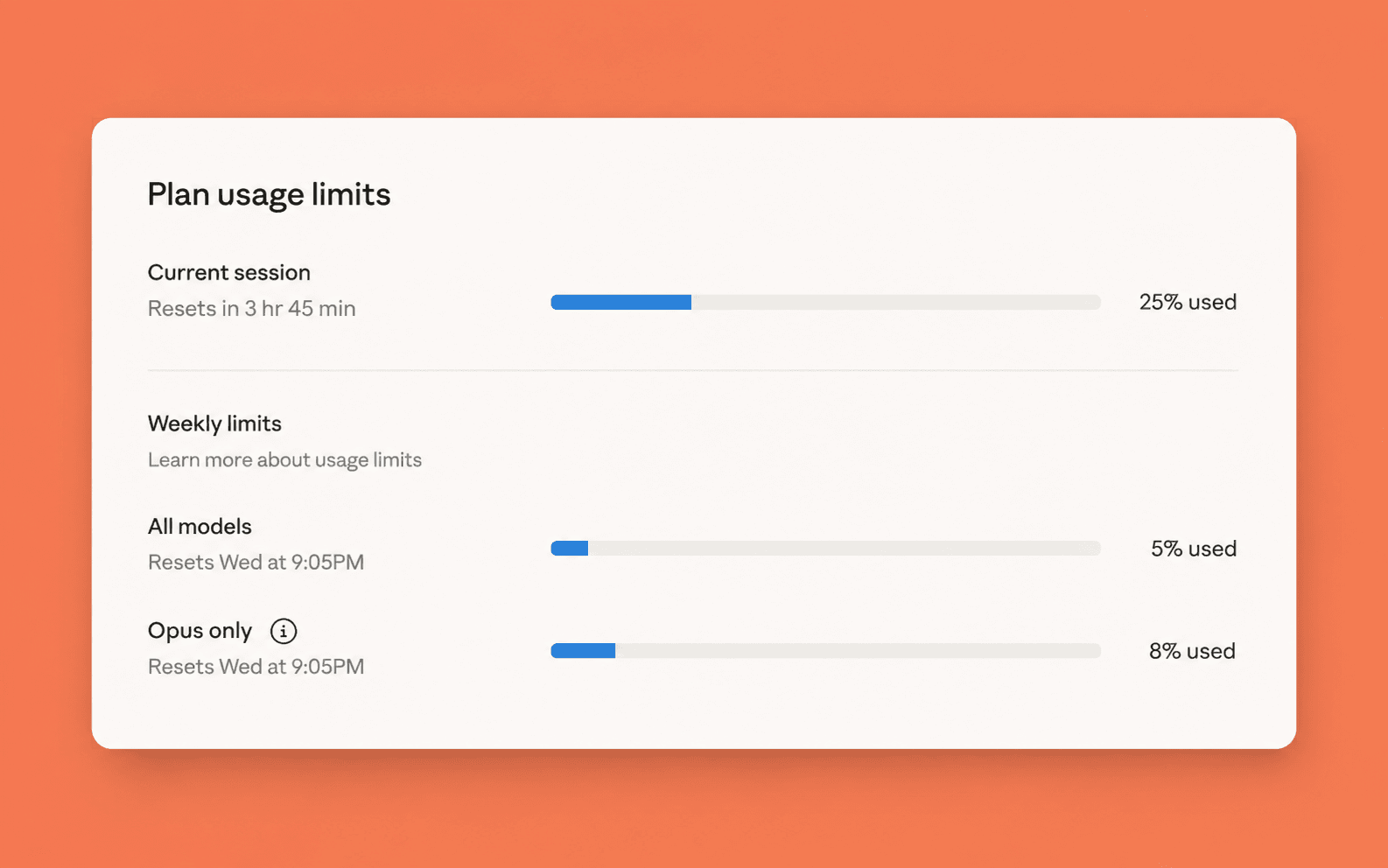Click the 25% used value
This screenshot has width=1388, height=868.
1188,302
